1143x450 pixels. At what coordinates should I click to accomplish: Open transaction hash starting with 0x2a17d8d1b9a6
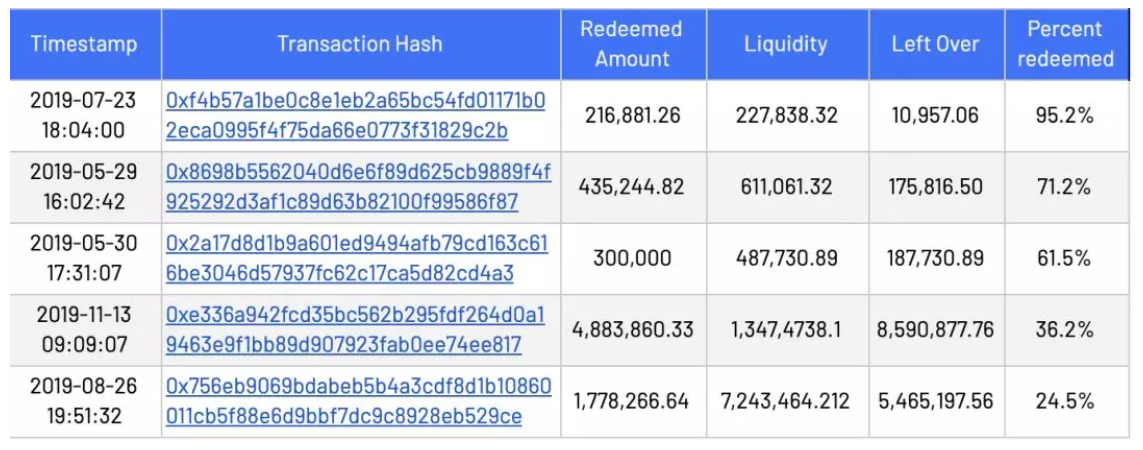tap(356, 258)
